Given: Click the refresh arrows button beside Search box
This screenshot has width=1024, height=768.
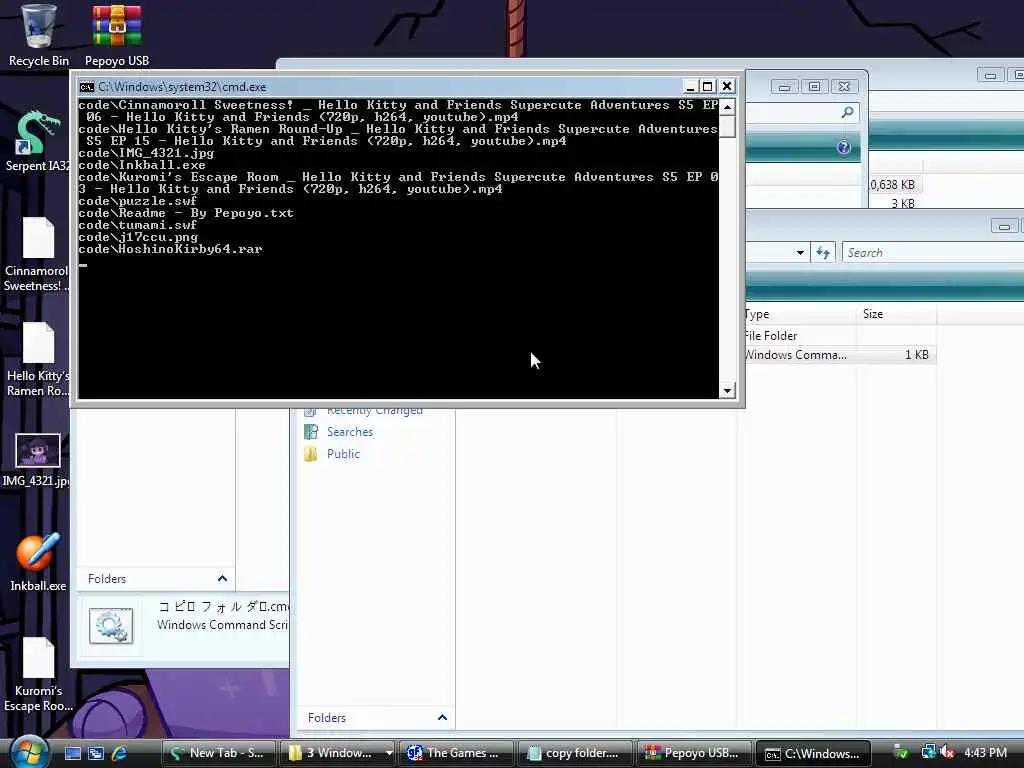Looking at the screenshot, I should pyautogui.click(x=823, y=253).
